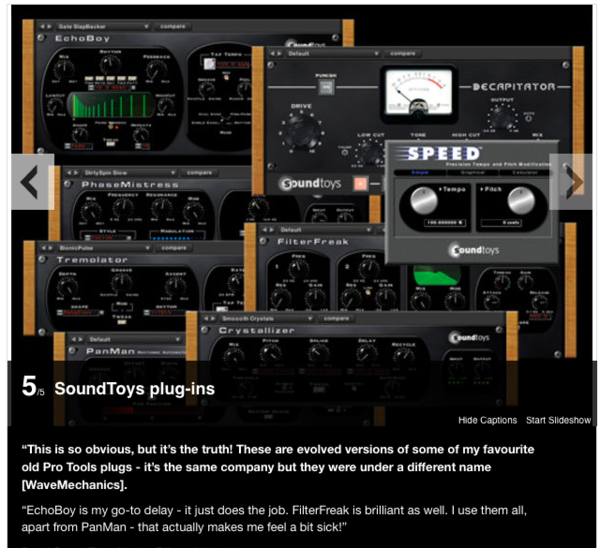Toggle EchoBoy Tap Tempo button

[x=209, y=63]
